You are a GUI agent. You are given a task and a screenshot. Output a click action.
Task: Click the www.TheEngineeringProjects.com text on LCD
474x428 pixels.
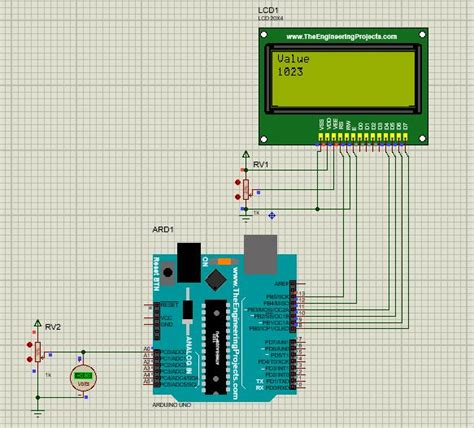point(342,37)
